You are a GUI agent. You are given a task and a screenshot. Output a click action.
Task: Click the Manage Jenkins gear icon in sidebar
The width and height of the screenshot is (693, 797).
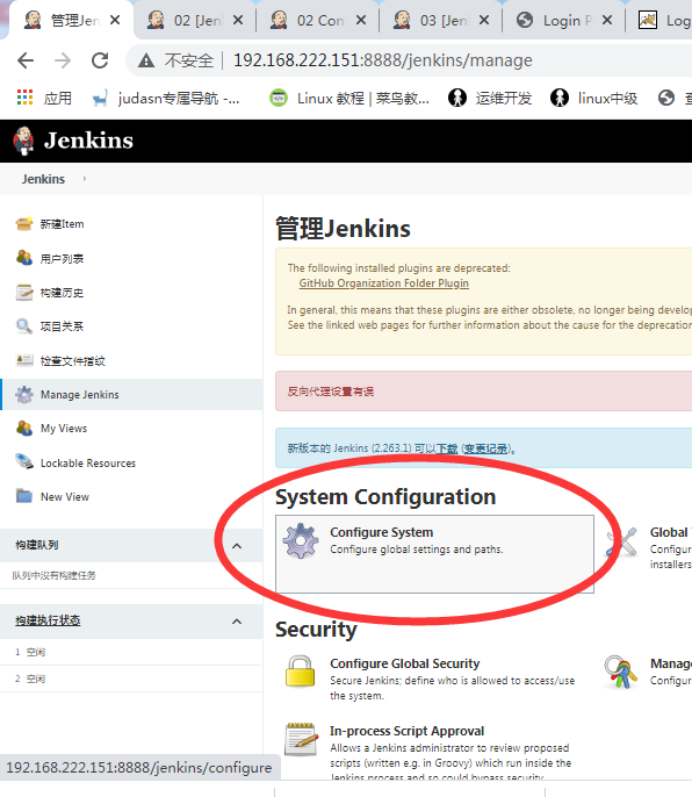point(24,394)
